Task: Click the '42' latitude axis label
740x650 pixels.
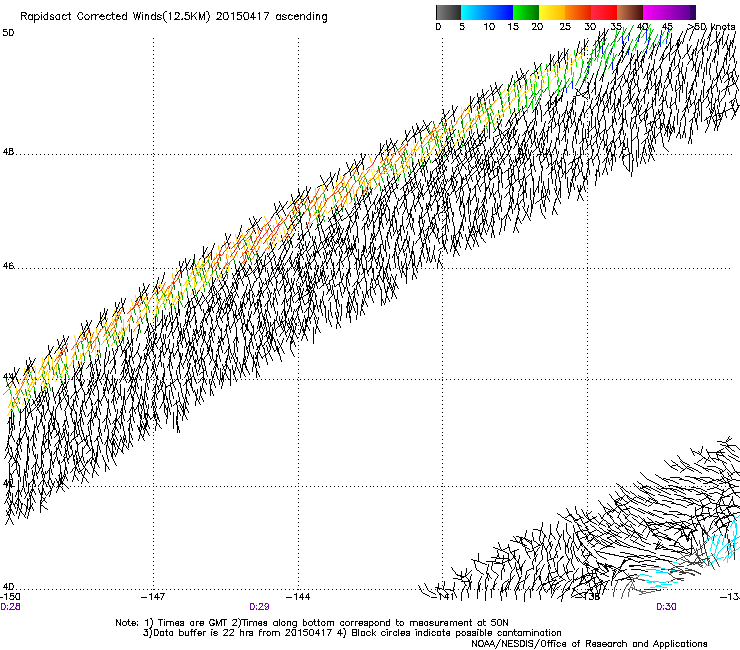Action: (x=8, y=484)
